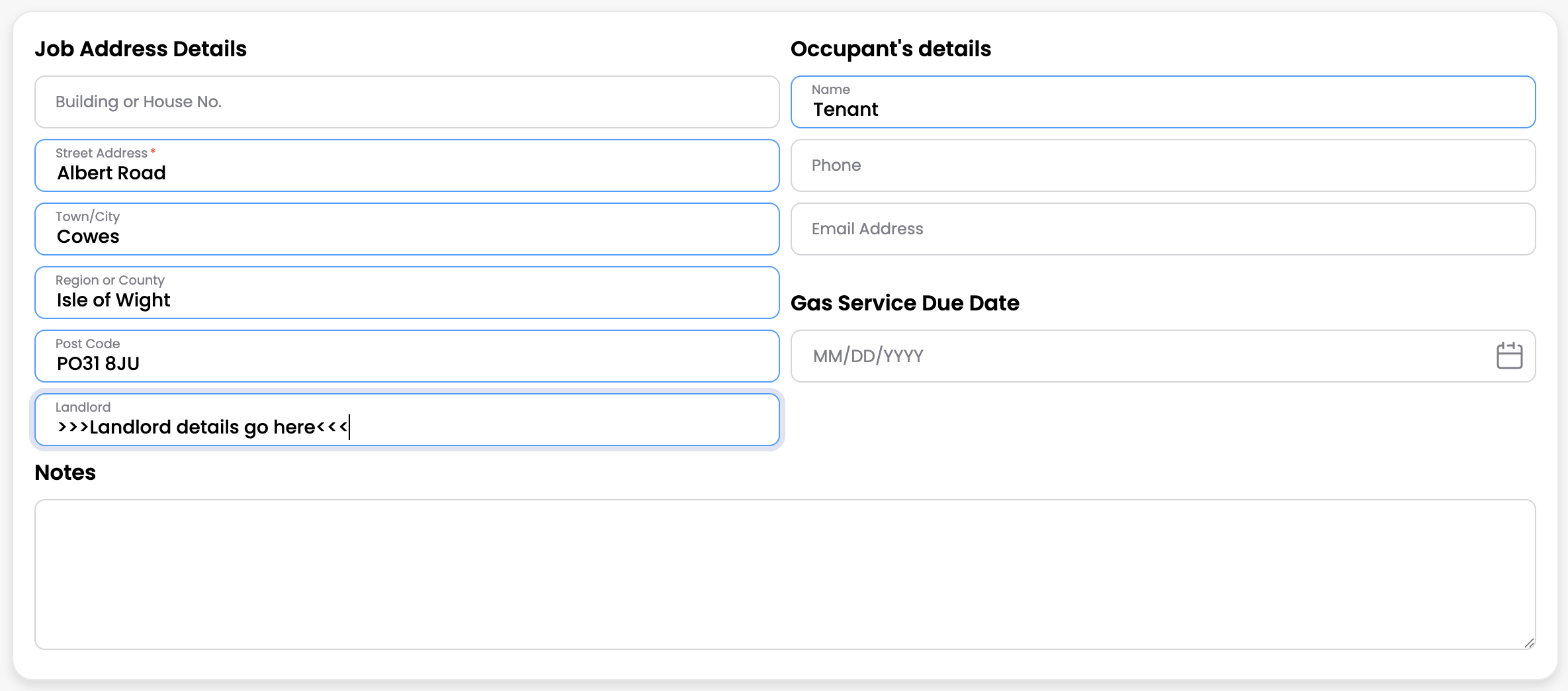This screenshot has height=691, width=1568.
Task: Click the Job Address Details heading
Action: coord(140,49)
